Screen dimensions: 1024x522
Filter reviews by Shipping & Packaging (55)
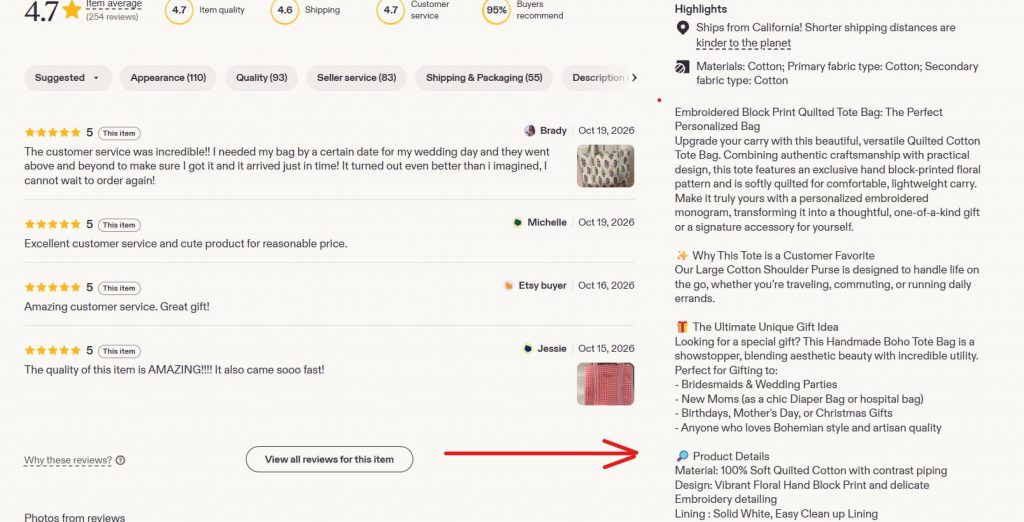coord(484,78)
